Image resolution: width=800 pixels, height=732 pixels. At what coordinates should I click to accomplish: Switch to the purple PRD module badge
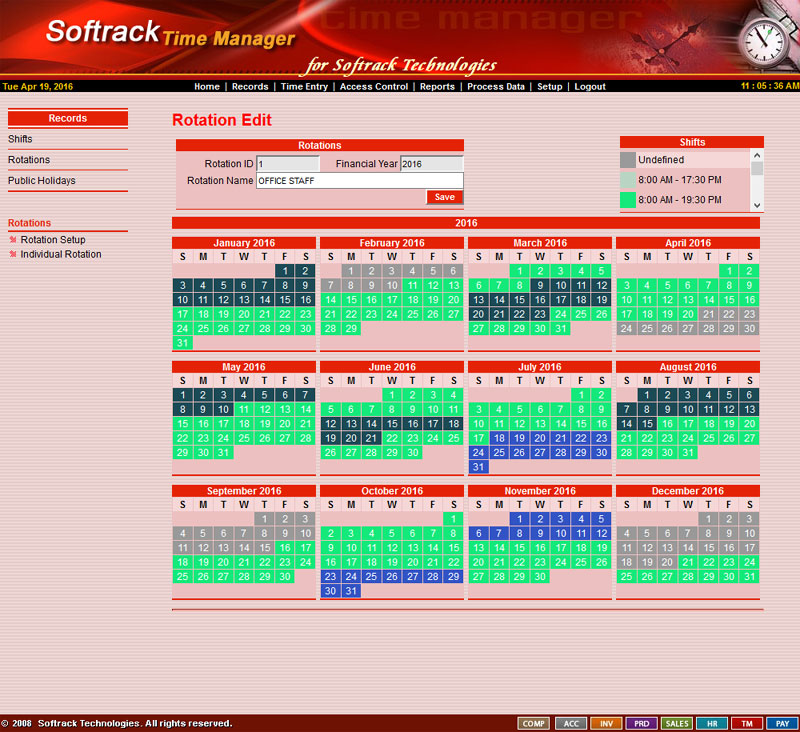click(x=641, y=723)
